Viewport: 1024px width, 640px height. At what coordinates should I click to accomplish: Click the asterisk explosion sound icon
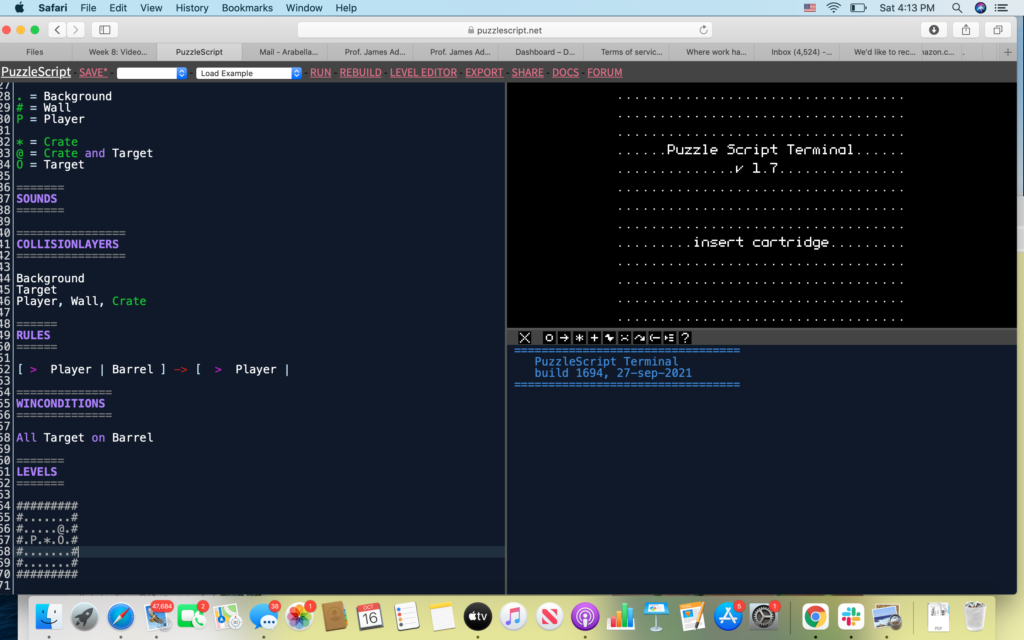[x=579, y=338]
